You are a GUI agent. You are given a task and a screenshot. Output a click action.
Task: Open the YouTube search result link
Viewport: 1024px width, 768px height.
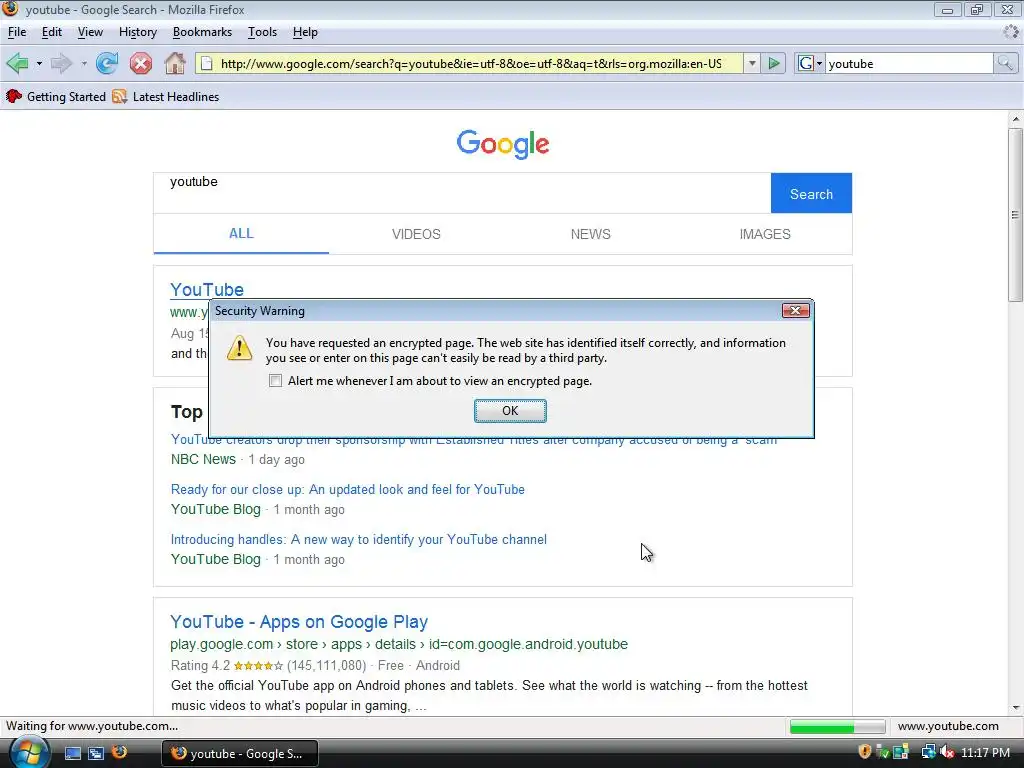[x=207, y=289]
